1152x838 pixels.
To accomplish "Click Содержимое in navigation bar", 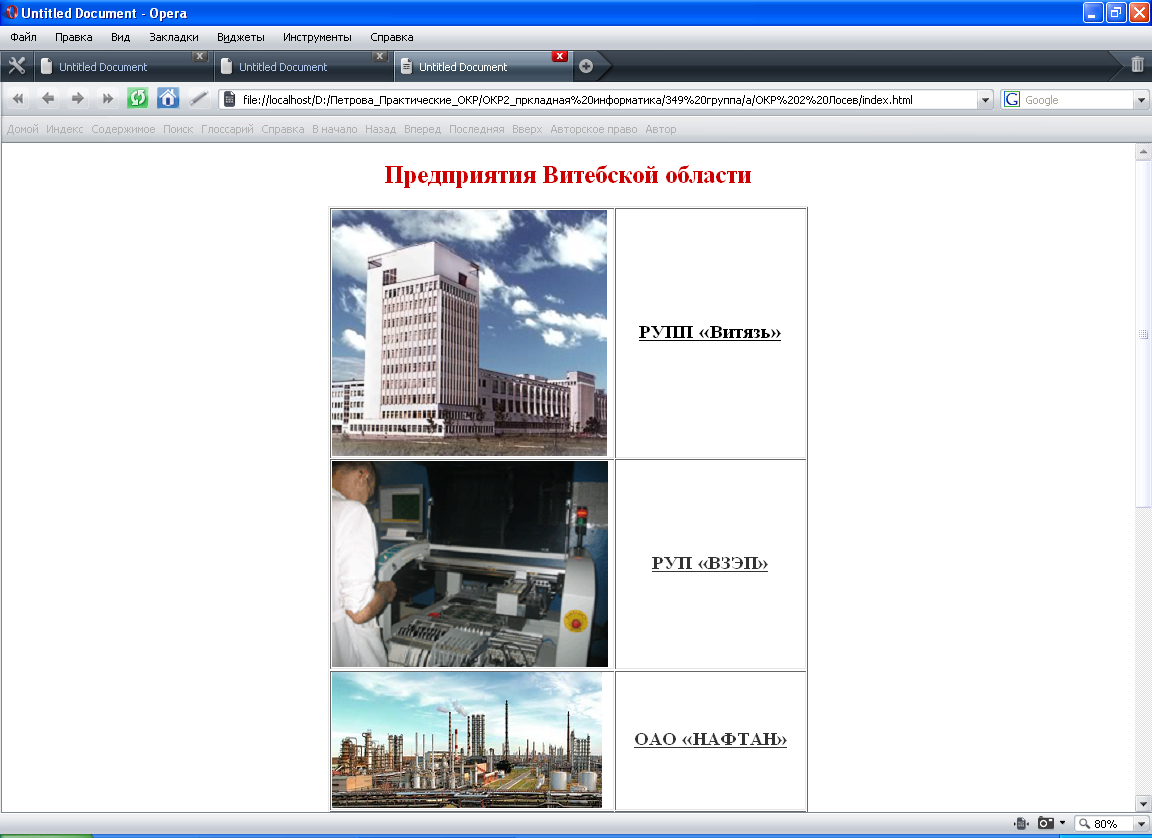I will [x=123, y=129].
